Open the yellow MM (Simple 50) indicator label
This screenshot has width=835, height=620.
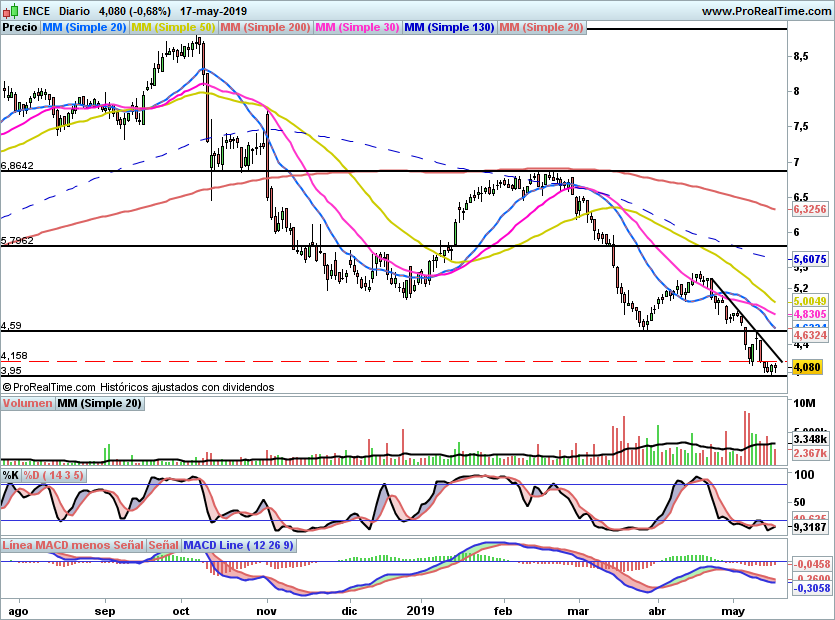(x=173, y=27)
